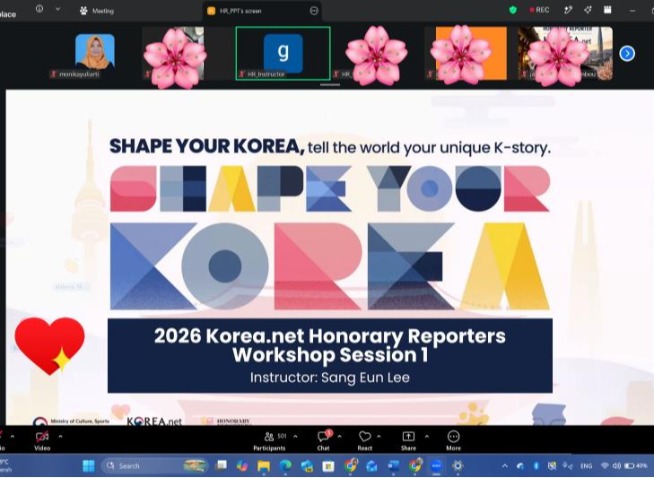
Task: Open File Explorer from taskbar
Action: pos(264,466)
